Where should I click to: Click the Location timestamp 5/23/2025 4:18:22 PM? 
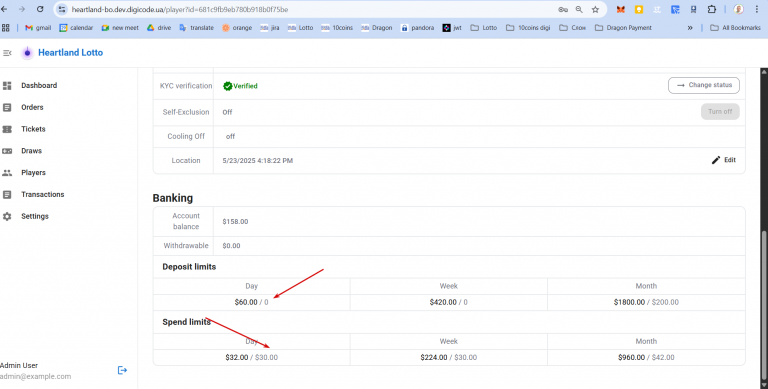coord(258,161)
